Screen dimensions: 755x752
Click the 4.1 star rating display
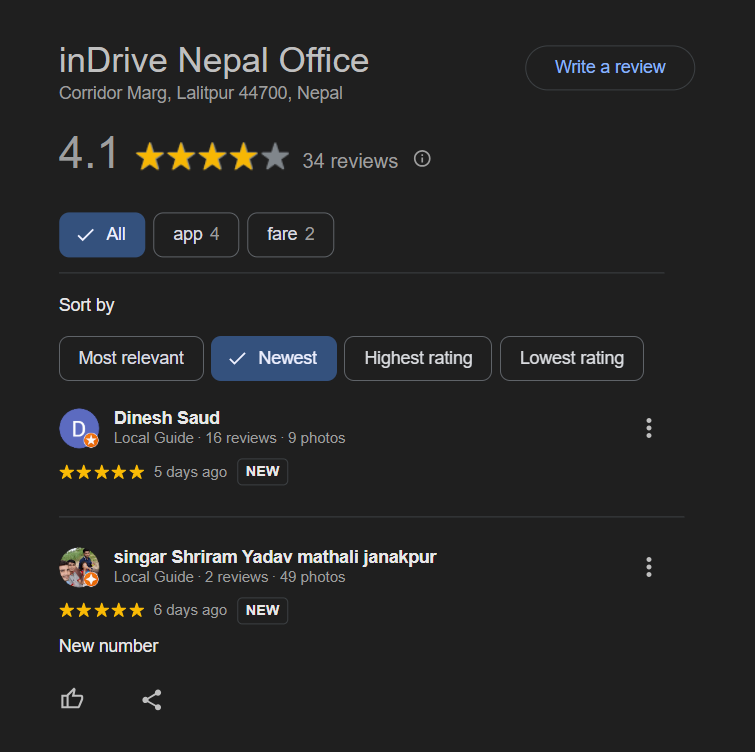click(x=212, y=156)
